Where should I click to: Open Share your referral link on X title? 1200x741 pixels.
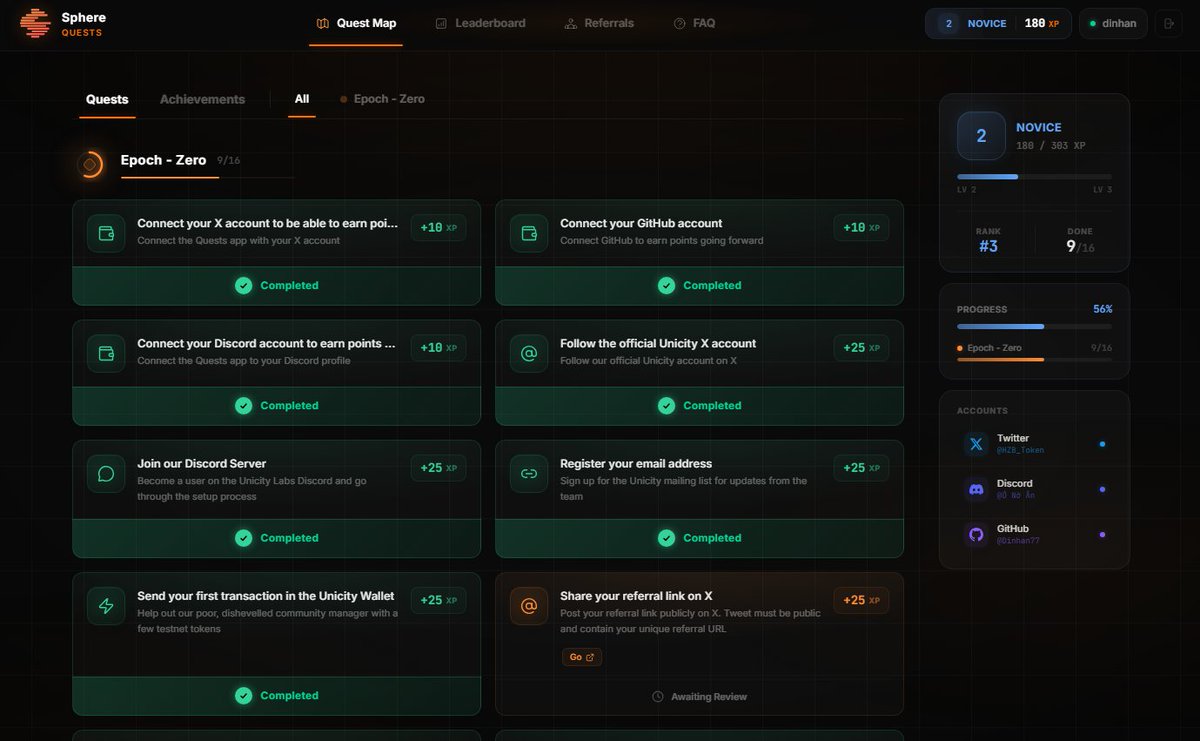point(636,596)
